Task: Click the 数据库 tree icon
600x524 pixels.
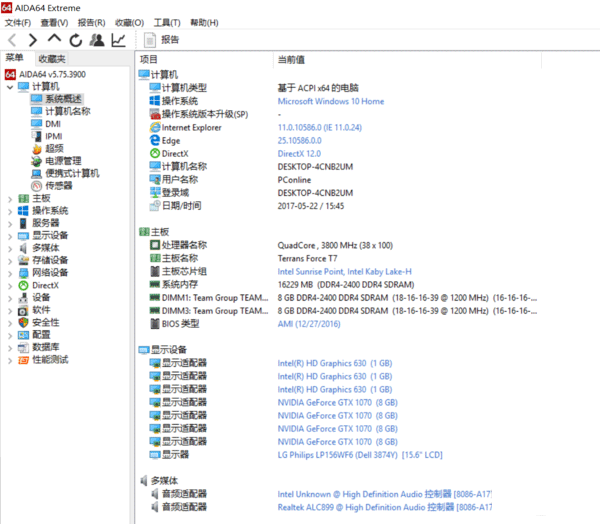Action: pyautogui.click(x=23, y=347)
